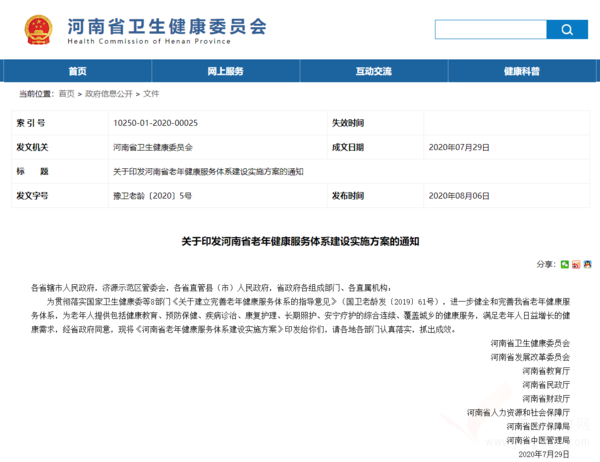Screen dimensions: 600x462
Task: Click signature 河南省人力资源和社会保障厅
Action: (x=518, y=412)
